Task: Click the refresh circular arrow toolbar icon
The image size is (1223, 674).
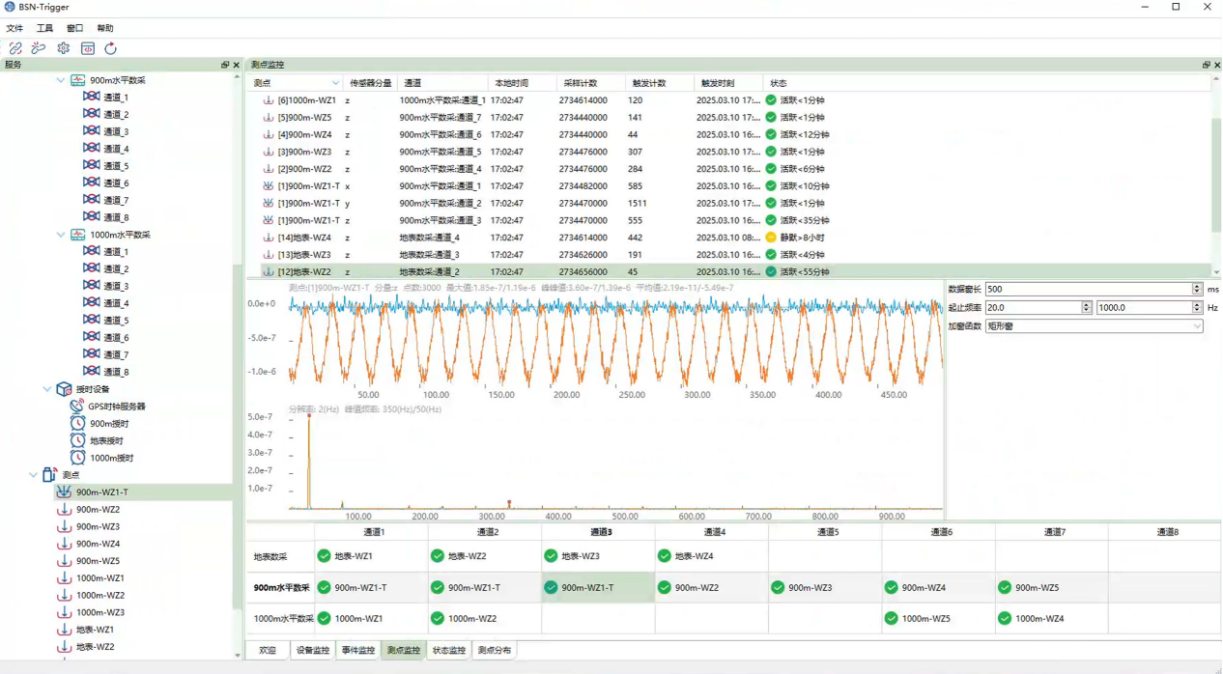Action: click(111, 48)
